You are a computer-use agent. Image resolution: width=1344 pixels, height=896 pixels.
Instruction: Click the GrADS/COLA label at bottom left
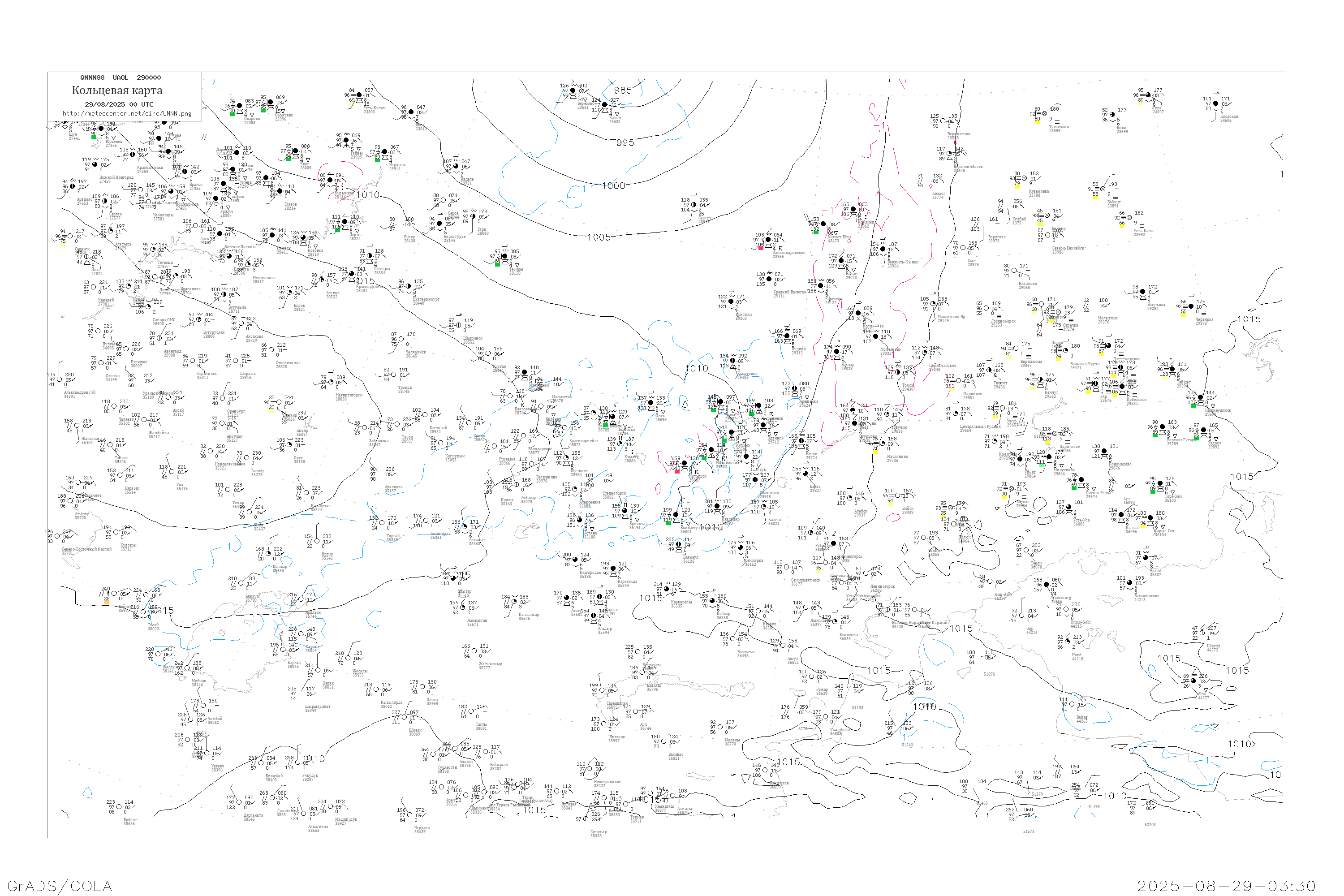click(60, 886)
